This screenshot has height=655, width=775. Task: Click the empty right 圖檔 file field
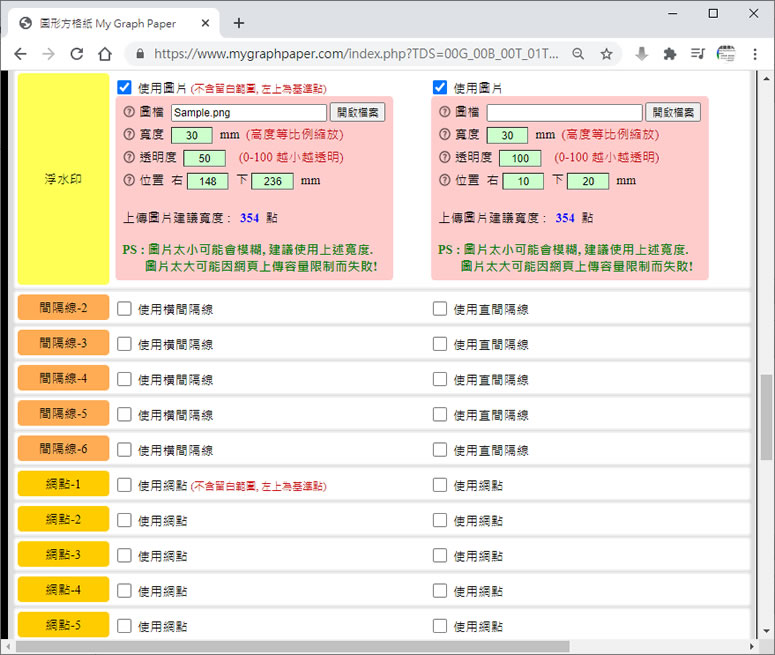coord(564,112)
